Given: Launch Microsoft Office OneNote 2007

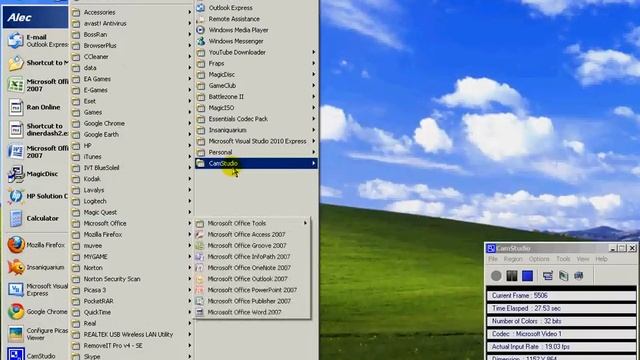Looking at the screenshot, I should tap(252, 268).
